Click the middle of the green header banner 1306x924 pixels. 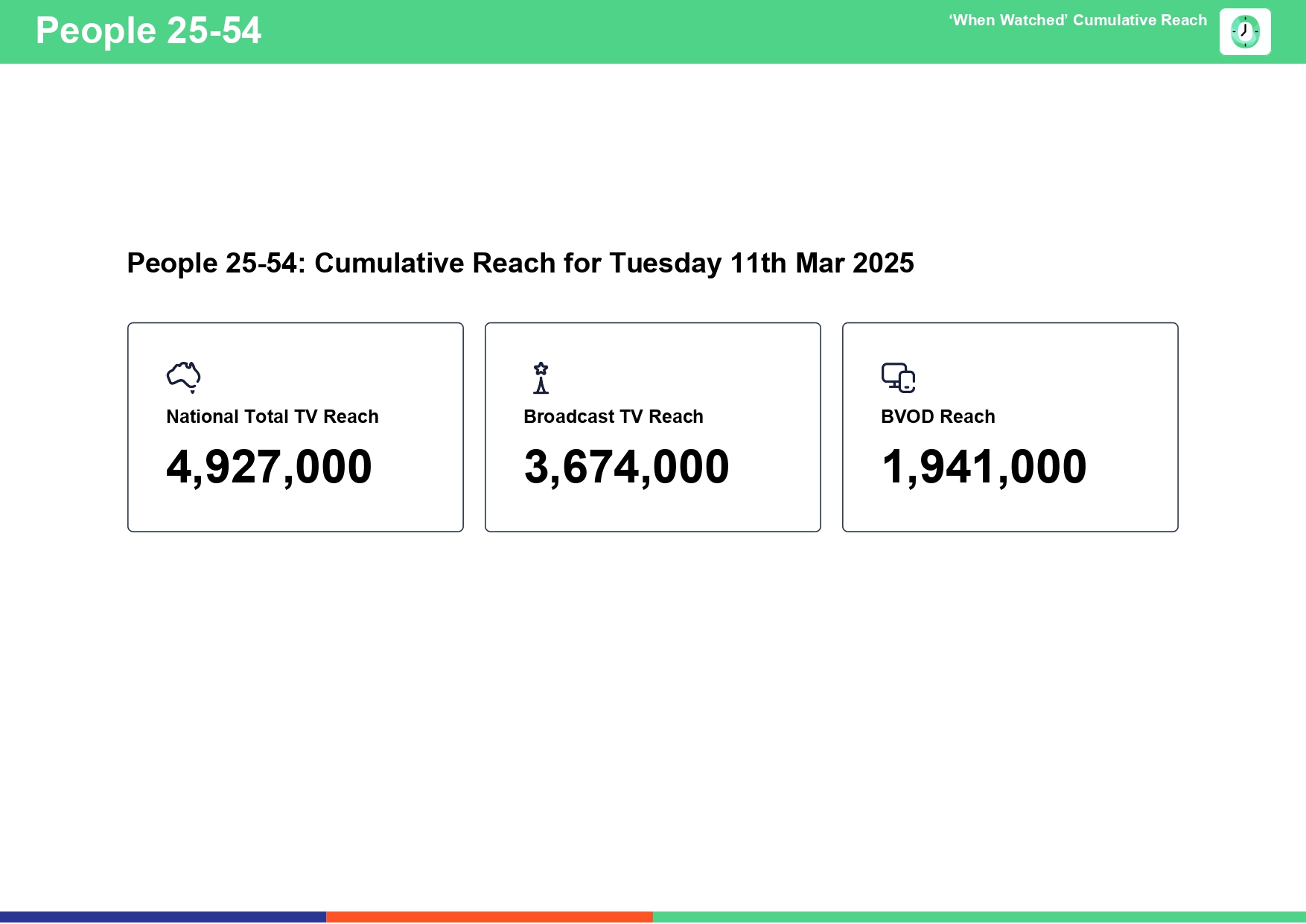[x=596, y=32]
